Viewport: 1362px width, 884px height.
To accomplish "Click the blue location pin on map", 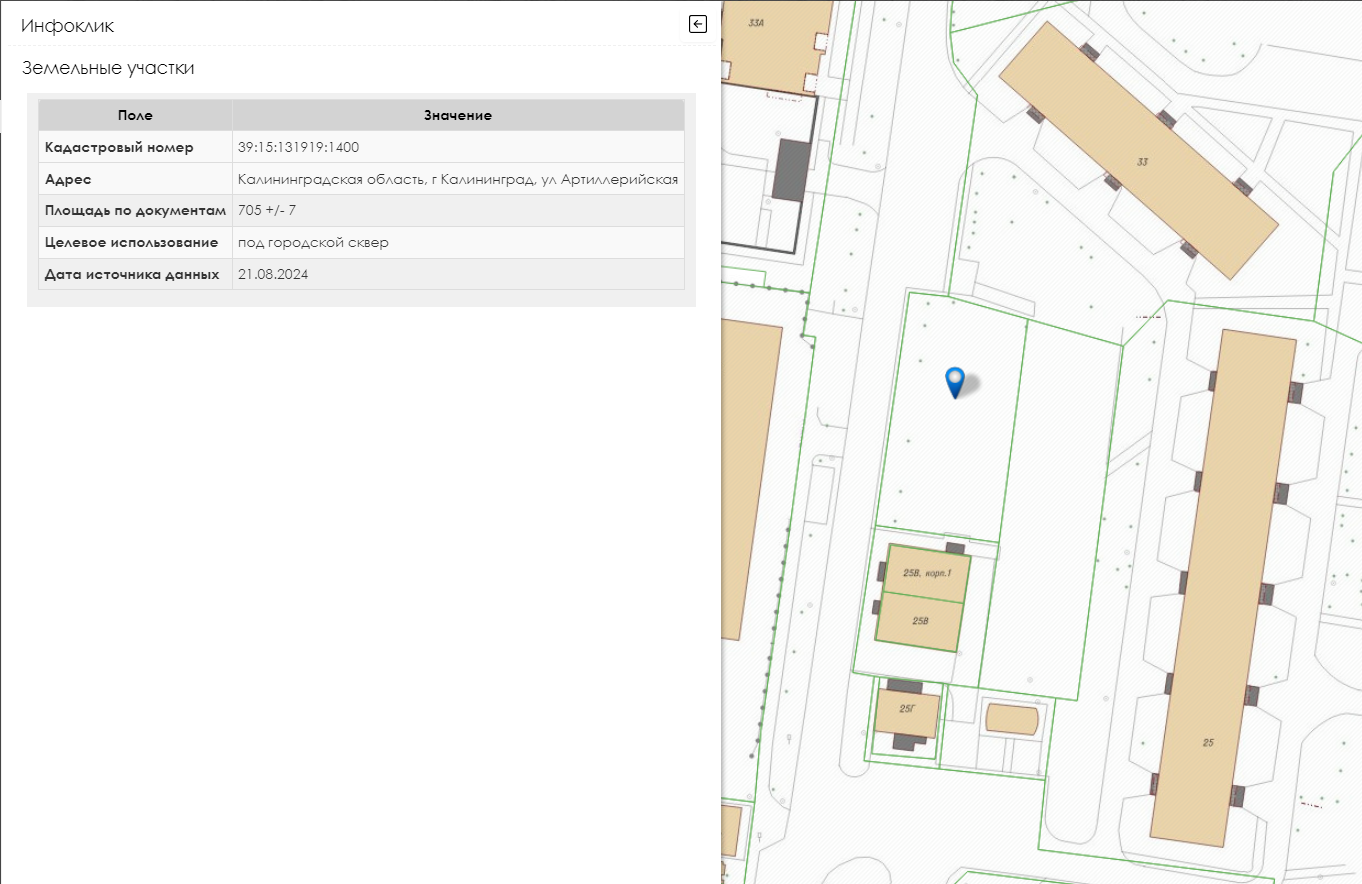I will coord(955,381).
